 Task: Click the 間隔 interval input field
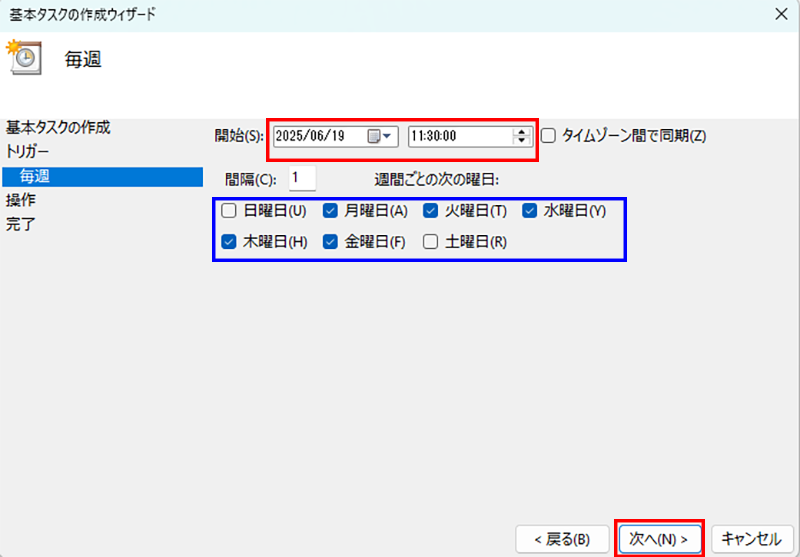[x=302, y=179]
